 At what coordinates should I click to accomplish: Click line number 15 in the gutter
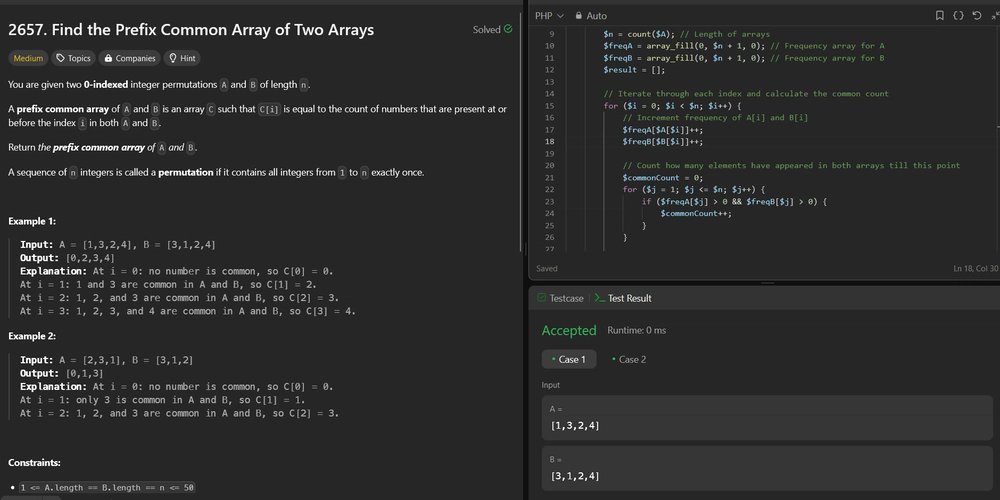coord(551,105)
